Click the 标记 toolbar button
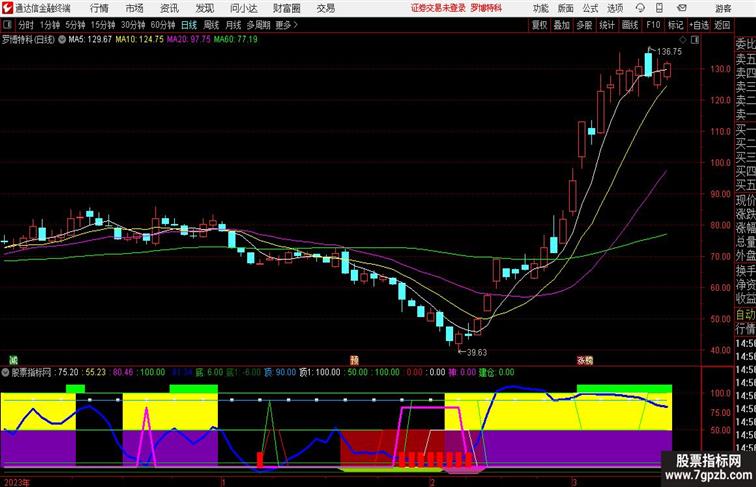Viewport: 756px width, 487px height. 675,25
